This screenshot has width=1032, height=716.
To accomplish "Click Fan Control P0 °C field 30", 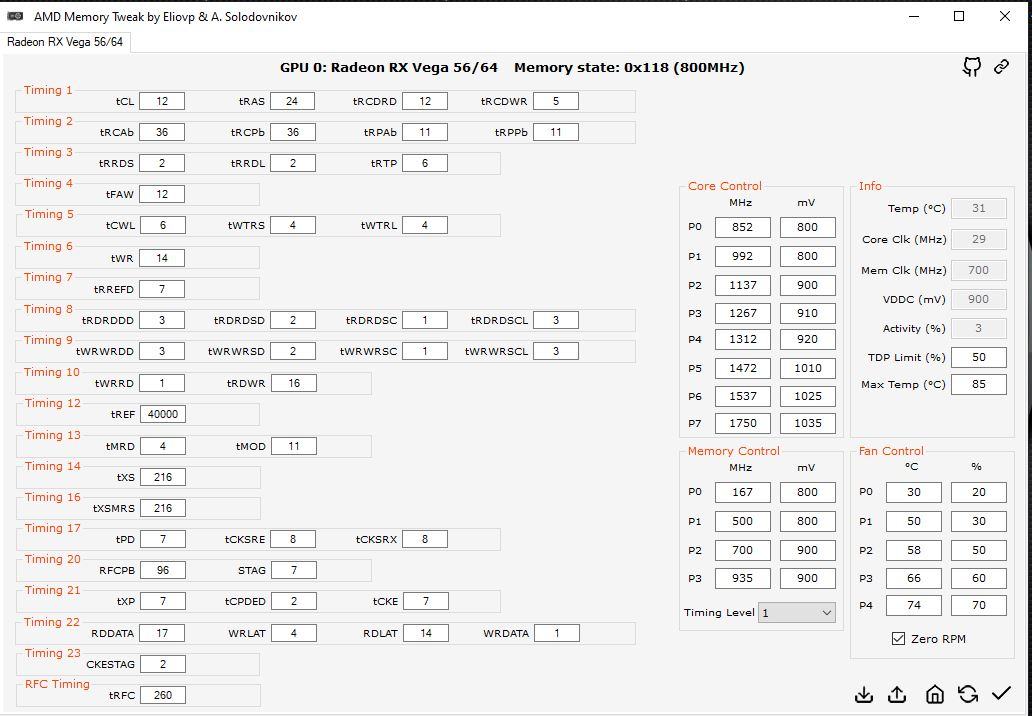I will (914, 492).
